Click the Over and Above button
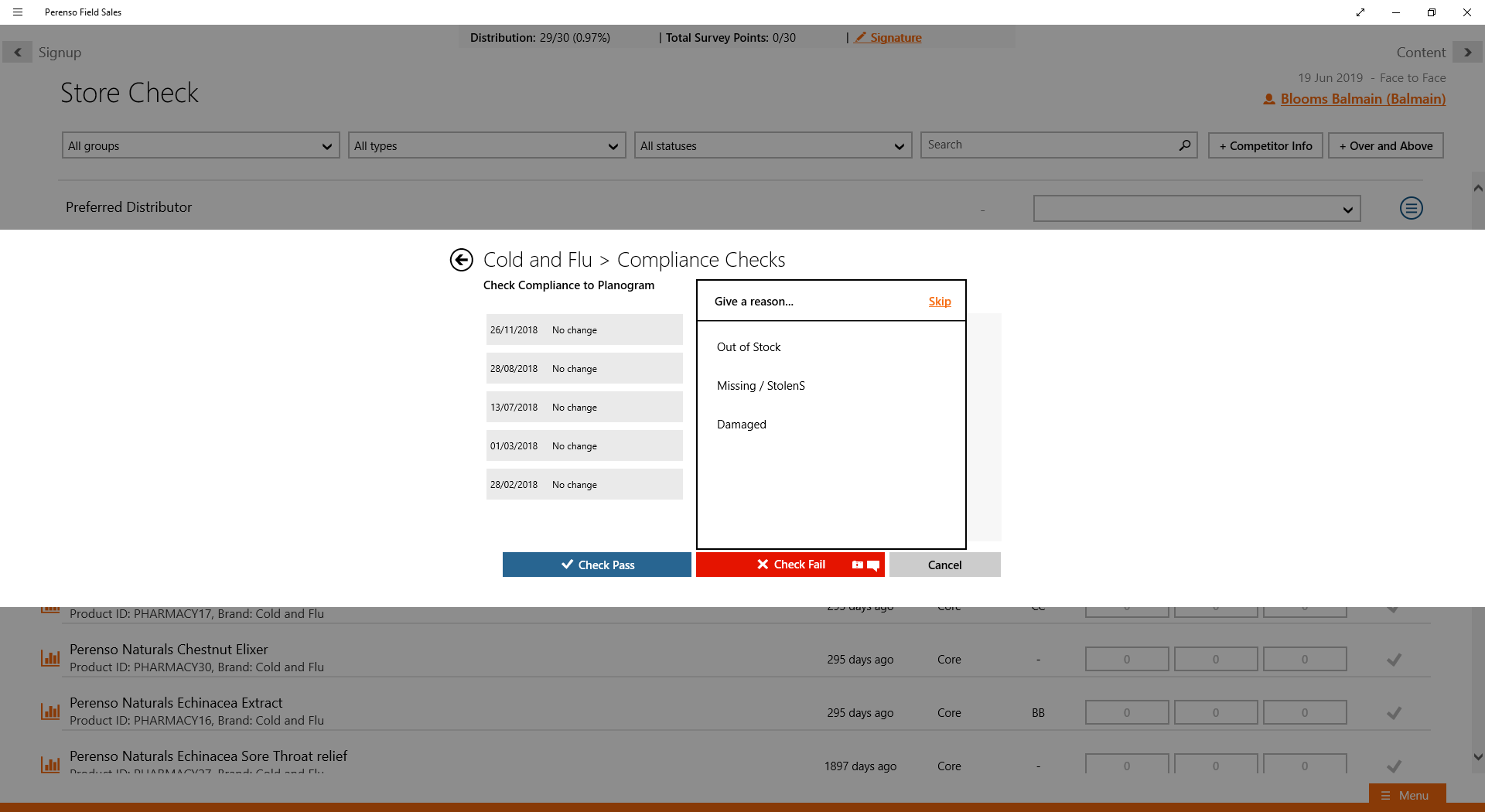Viewport: 1485px width, 812px height. pos(1386,145)
